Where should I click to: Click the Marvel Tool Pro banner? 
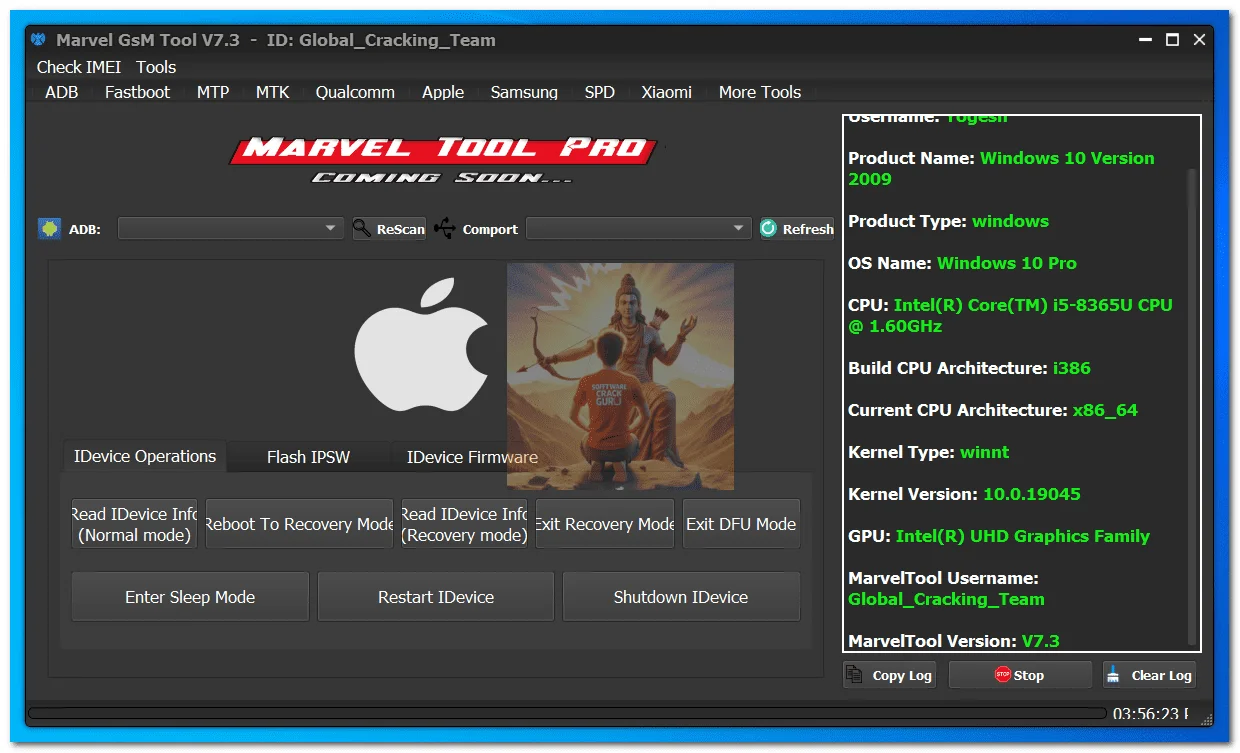click(442, 160)
